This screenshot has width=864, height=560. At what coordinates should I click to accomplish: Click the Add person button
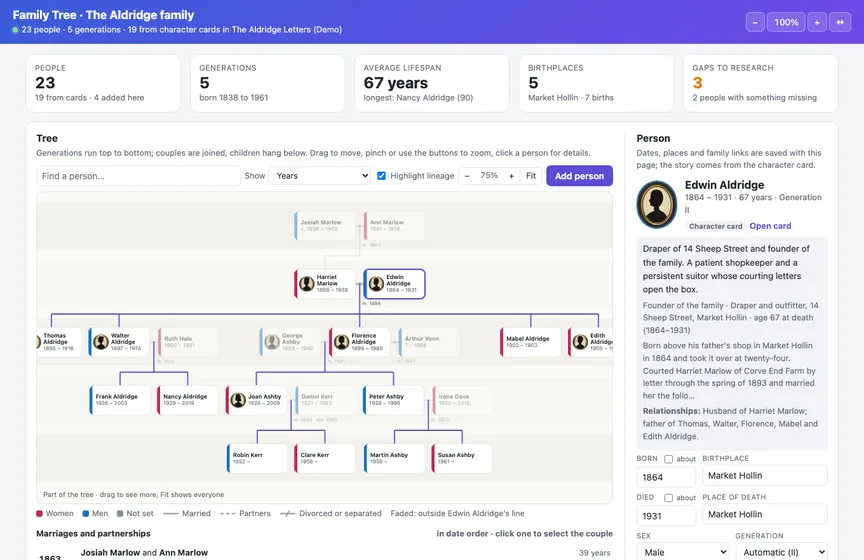coord(579,176)
